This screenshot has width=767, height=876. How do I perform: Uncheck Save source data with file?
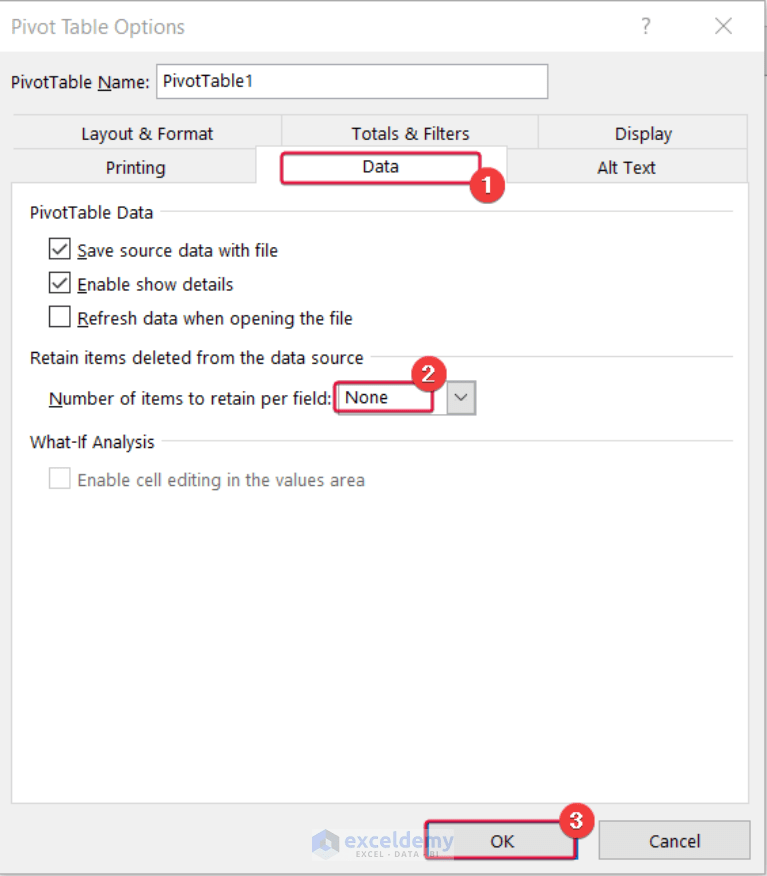pyautogui.click(x=59, y=249)
